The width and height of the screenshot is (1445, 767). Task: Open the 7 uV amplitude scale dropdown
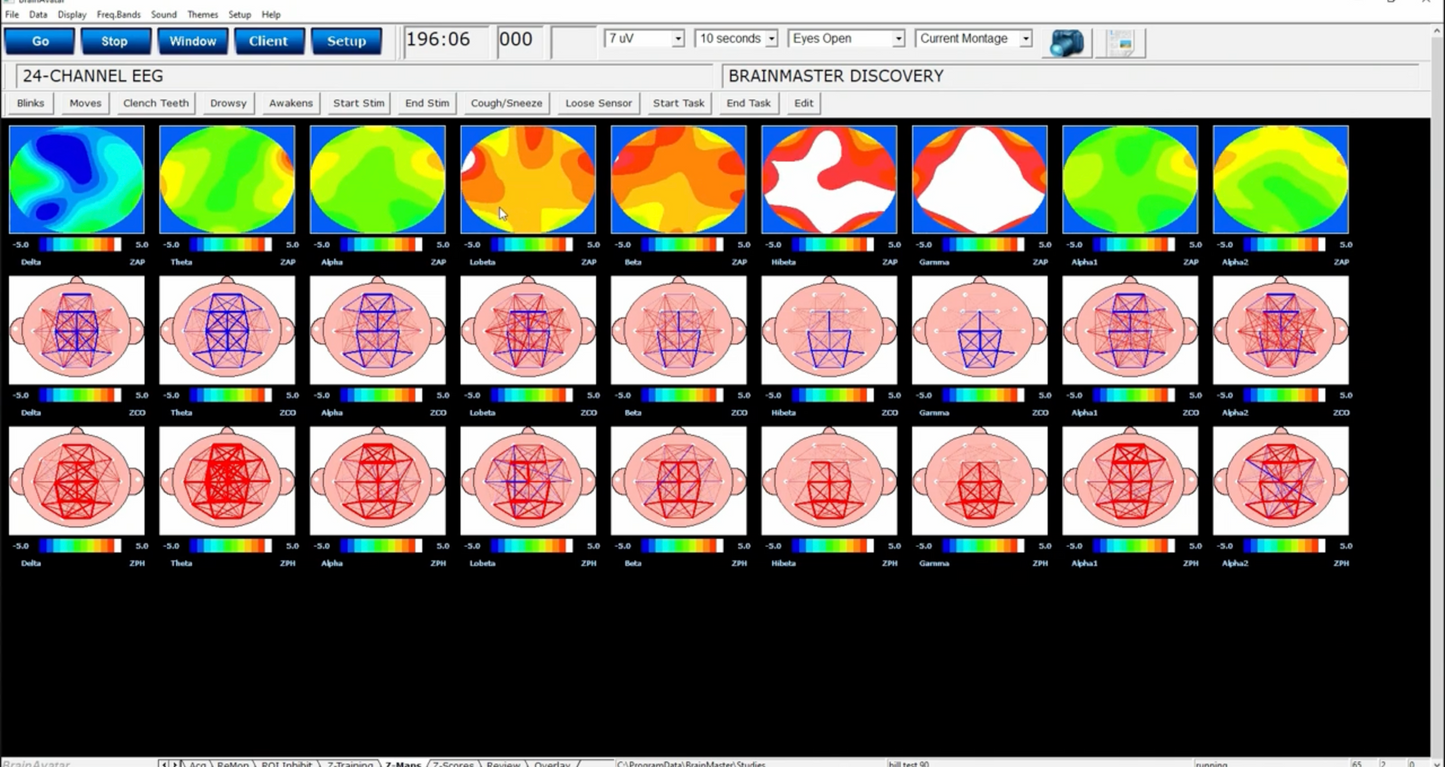pos(644,39)
